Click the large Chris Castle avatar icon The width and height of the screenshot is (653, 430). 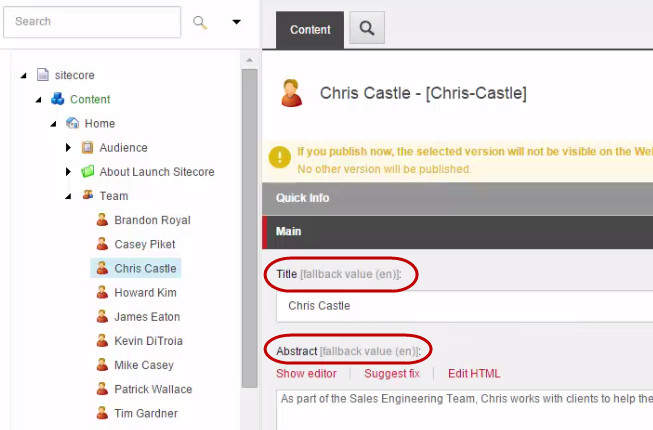(x=291, y=93)
